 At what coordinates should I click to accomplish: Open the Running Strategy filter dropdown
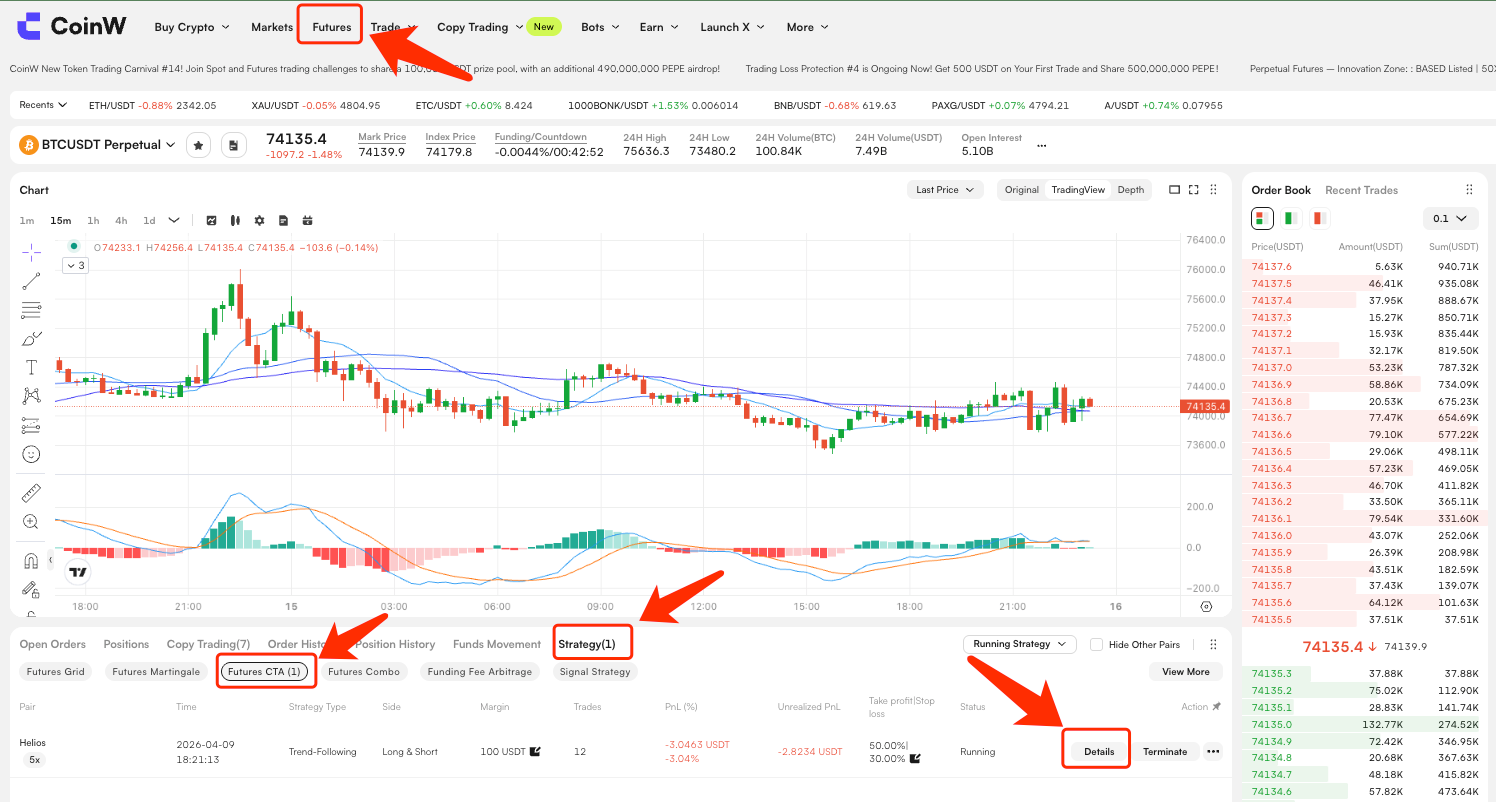click(1019, 644)
